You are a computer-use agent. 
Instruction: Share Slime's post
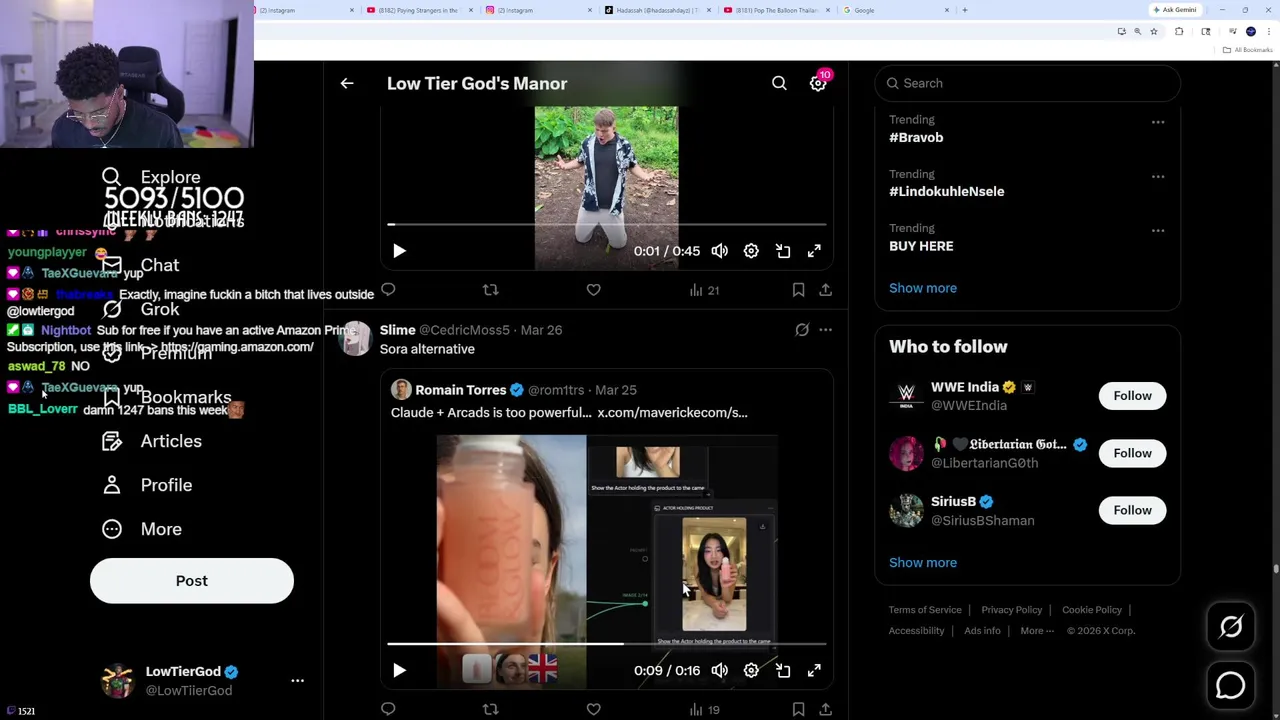[825, 710]
